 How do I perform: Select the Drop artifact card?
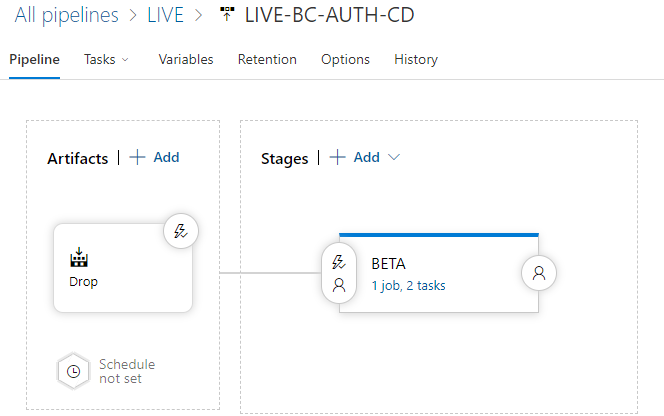click(123, 268)
